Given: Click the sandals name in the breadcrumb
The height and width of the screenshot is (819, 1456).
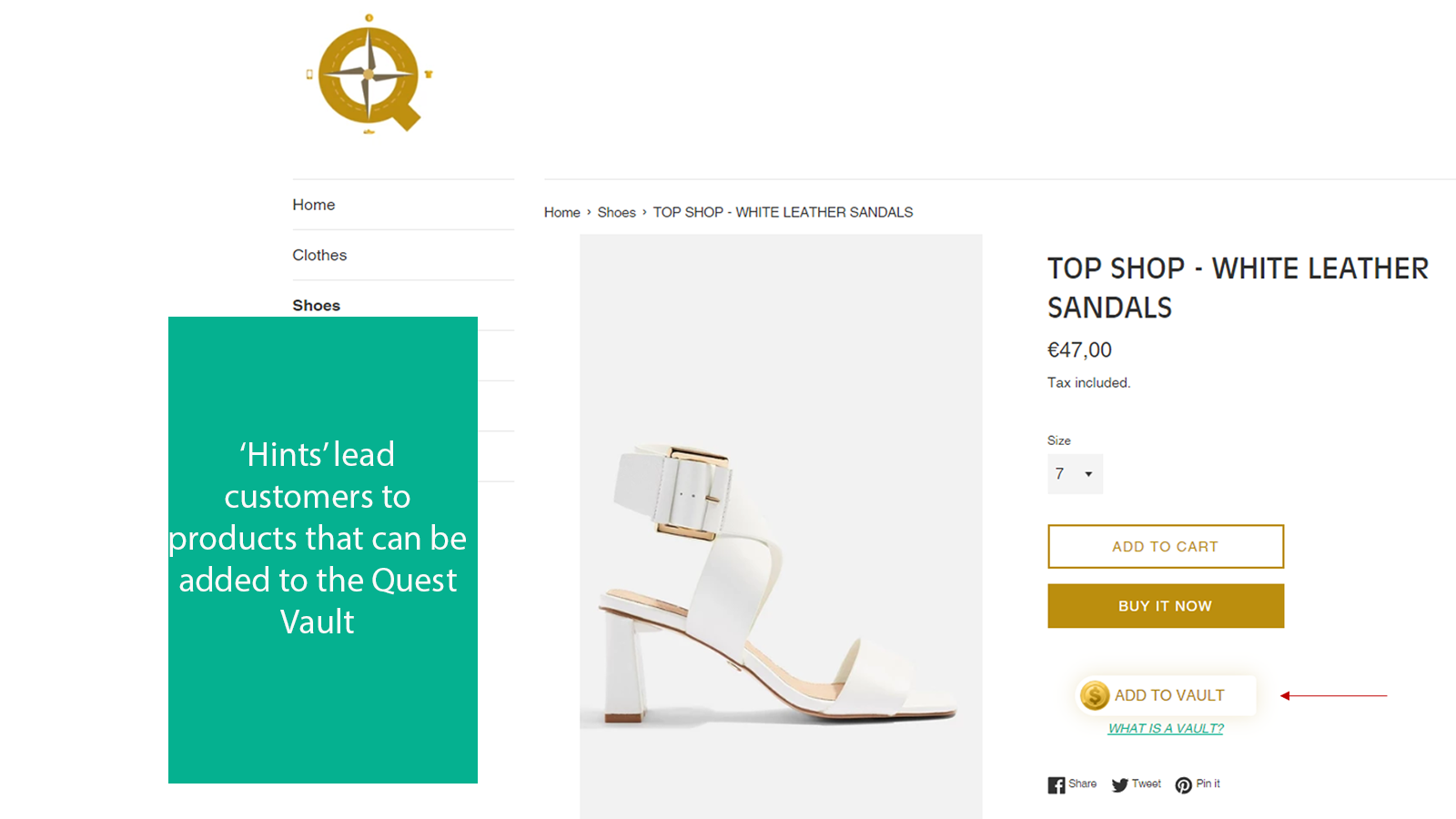Looking at the screenshot, I should [x=783, y=213].
